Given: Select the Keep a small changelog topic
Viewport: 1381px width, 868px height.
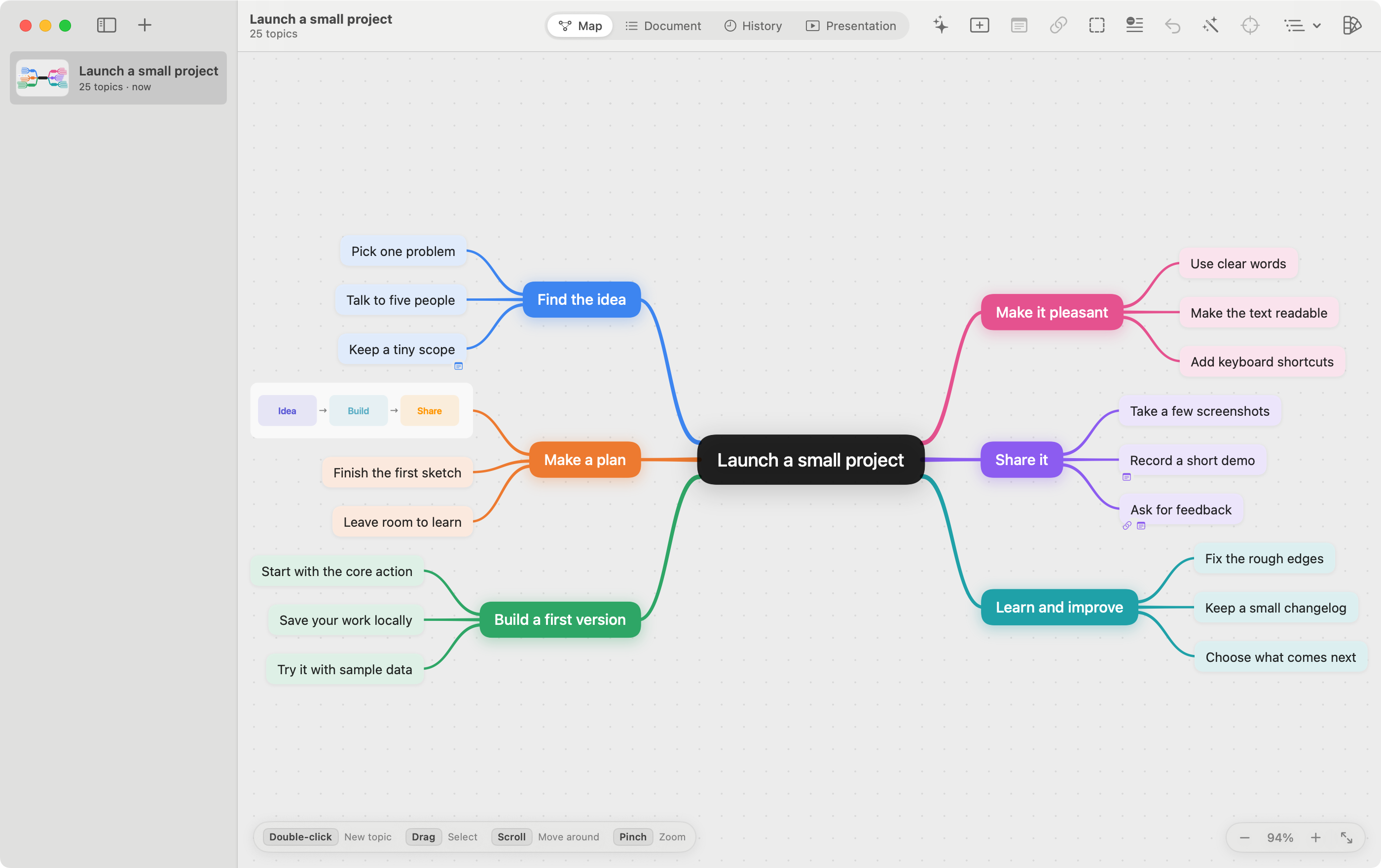Looking at the screenshot, I should coord(1275,608).
